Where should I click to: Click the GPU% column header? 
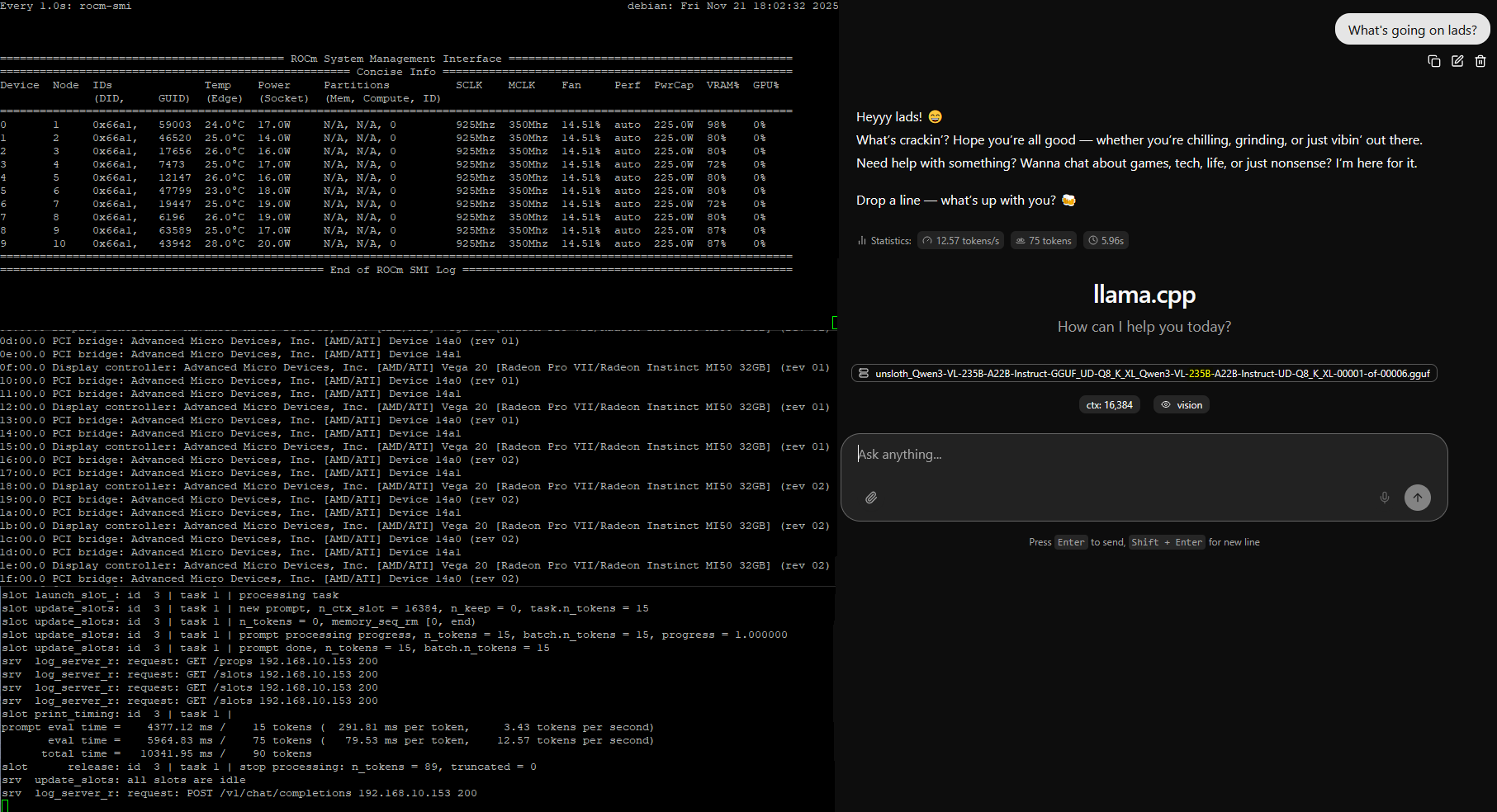click(766, 85)
